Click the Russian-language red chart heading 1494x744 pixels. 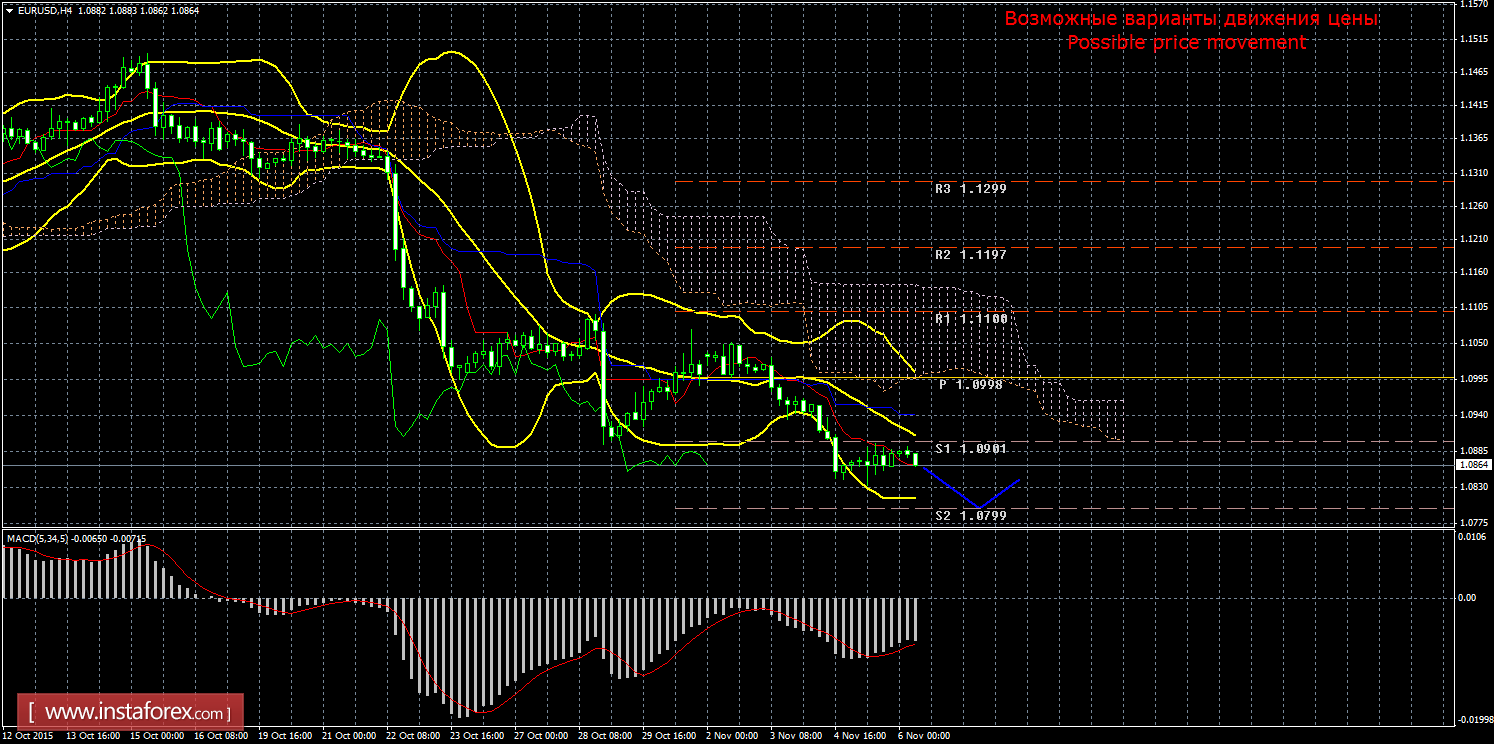coord(1190,19)
